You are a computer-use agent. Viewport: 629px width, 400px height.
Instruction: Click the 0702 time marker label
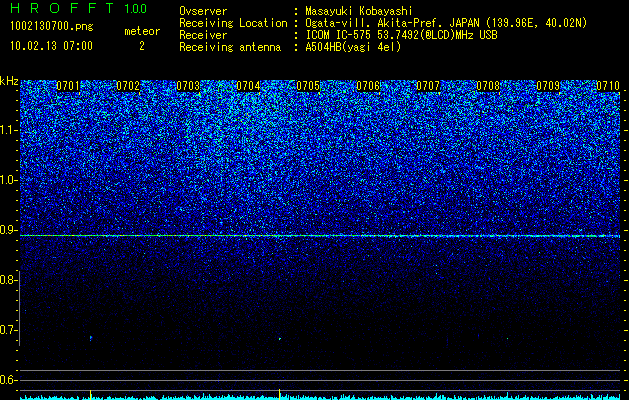(128, 86)
